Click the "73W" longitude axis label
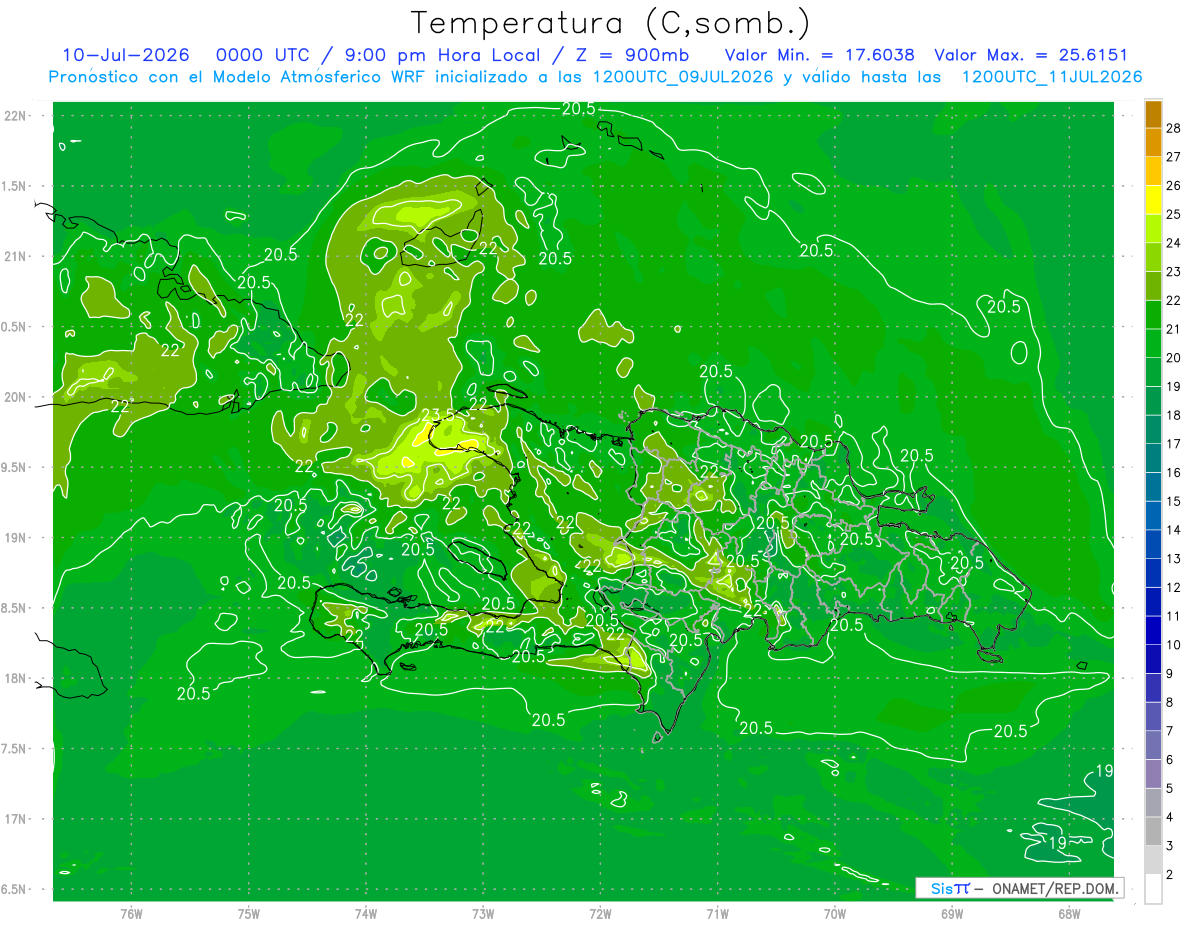 coord(483,913)
